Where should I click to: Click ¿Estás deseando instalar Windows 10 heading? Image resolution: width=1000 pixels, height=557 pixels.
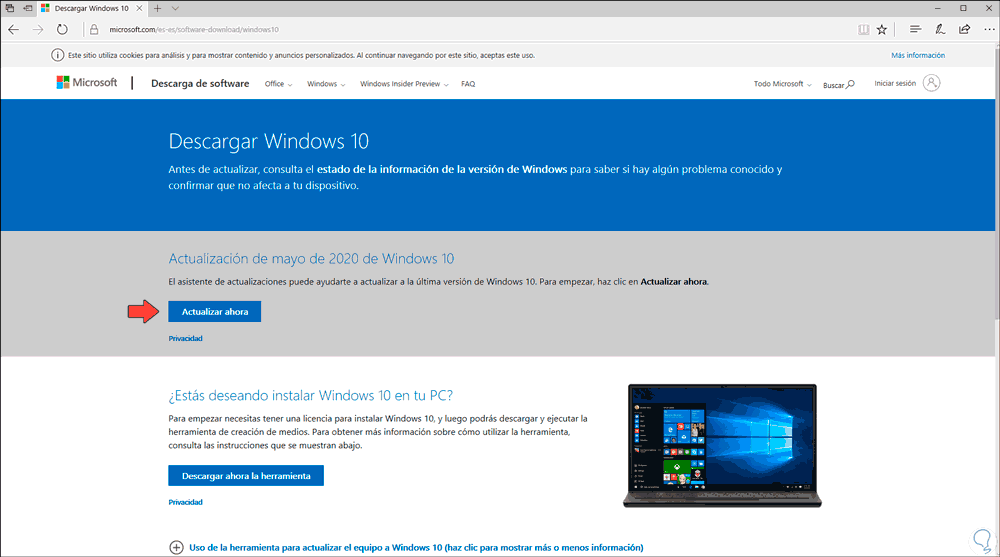tap(311, 395)
